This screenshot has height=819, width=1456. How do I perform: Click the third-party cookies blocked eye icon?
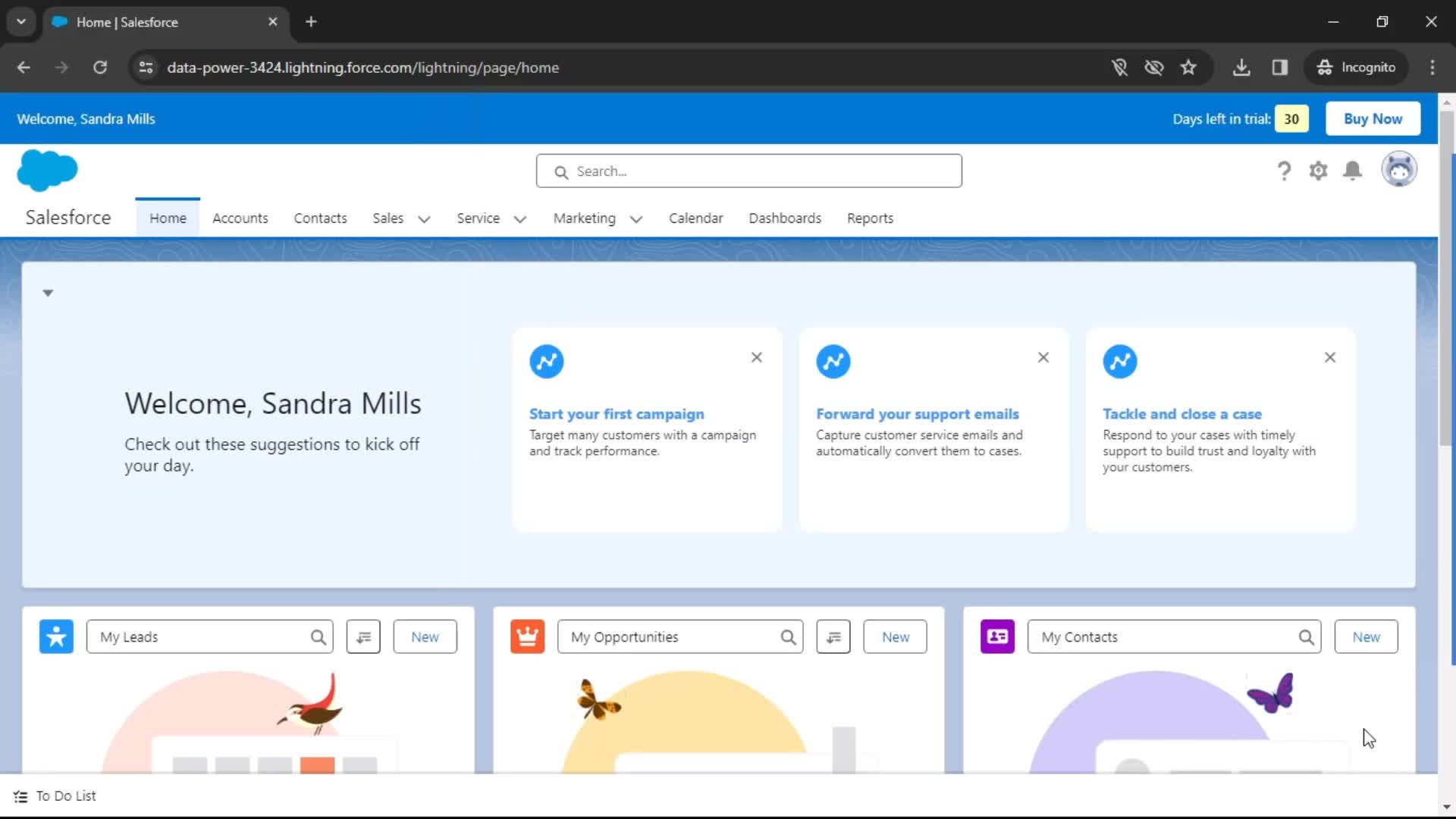tap(1154, 67)
